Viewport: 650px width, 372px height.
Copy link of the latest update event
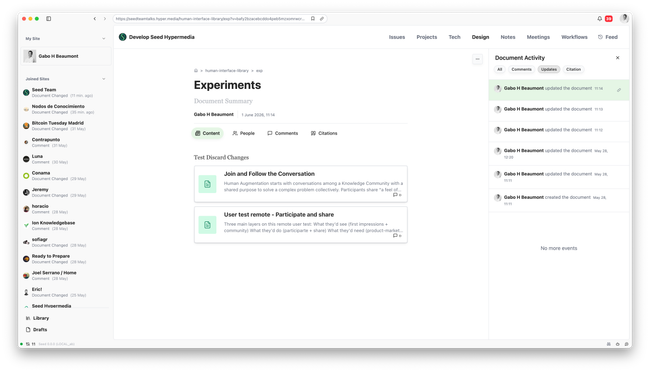[x=619, y=90]
